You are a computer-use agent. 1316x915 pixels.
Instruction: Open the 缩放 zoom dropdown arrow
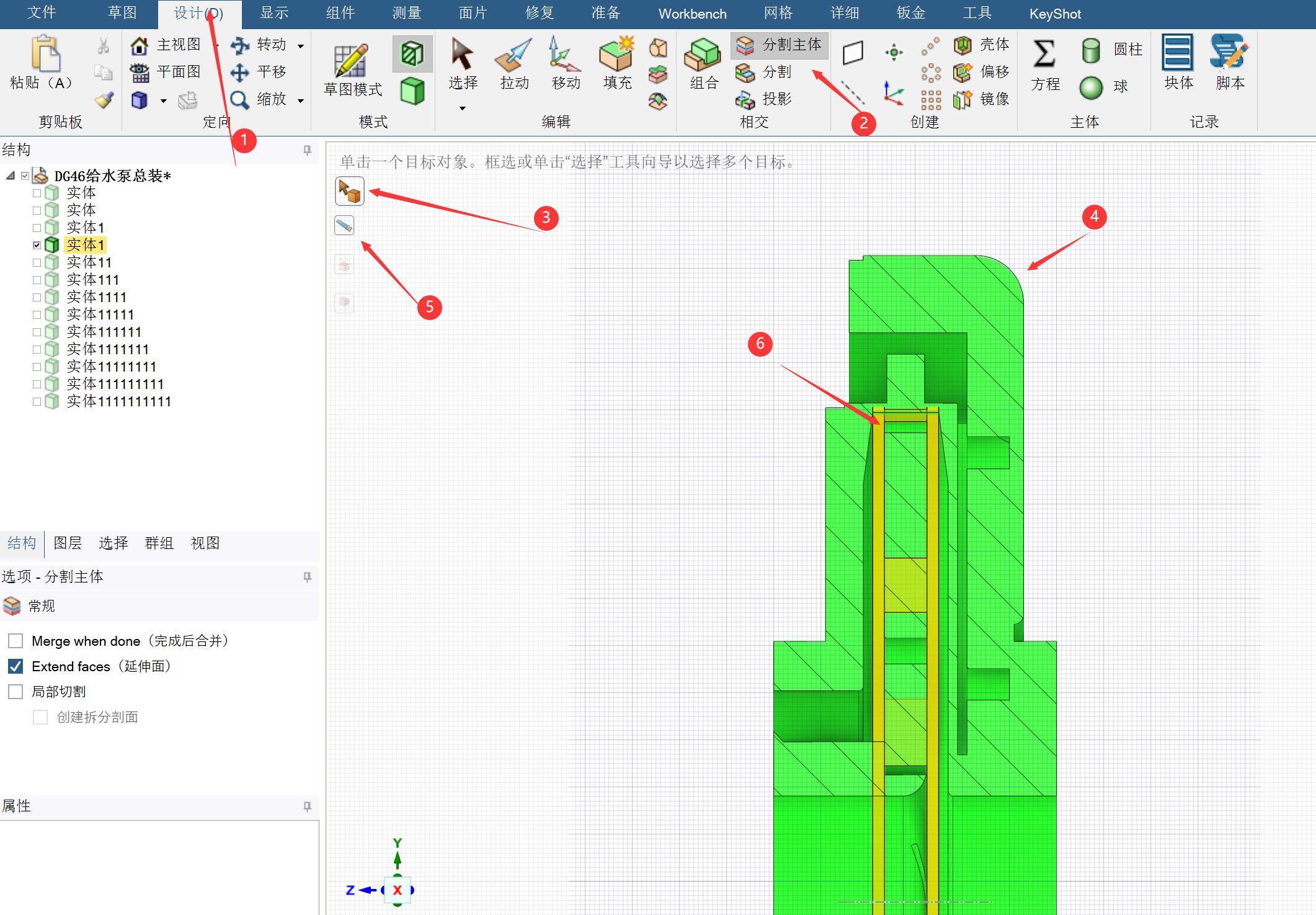coord(301,100)
